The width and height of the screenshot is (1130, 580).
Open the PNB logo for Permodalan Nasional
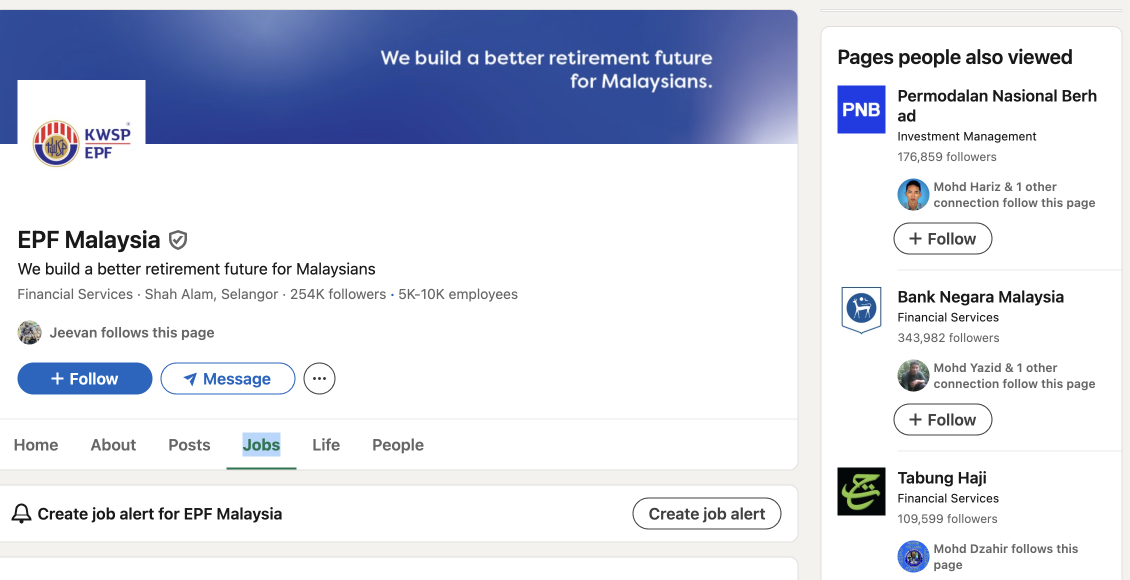(861, 110)
